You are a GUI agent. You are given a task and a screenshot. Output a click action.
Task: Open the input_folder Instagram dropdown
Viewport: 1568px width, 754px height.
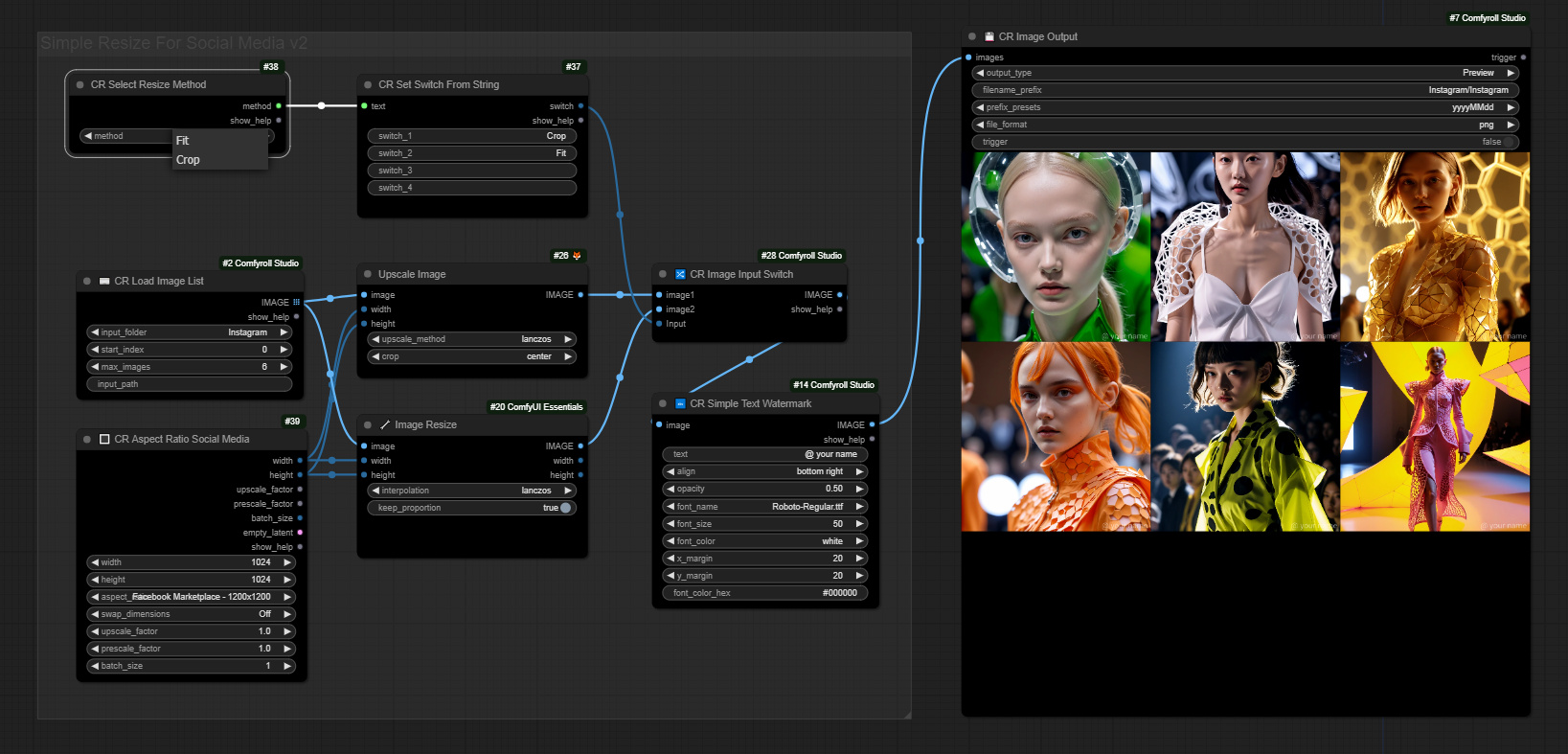[189, 332]
